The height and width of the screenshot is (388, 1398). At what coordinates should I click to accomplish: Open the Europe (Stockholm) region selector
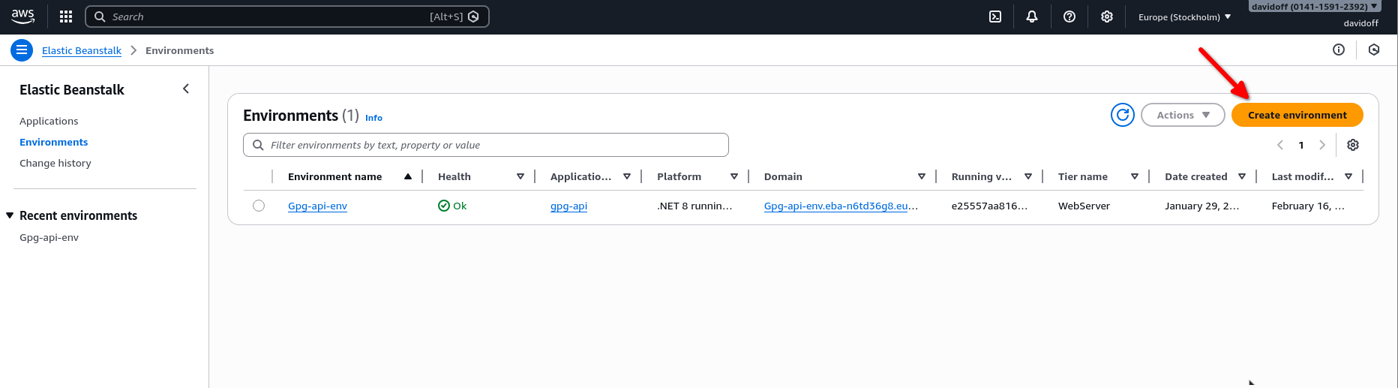1185,16
